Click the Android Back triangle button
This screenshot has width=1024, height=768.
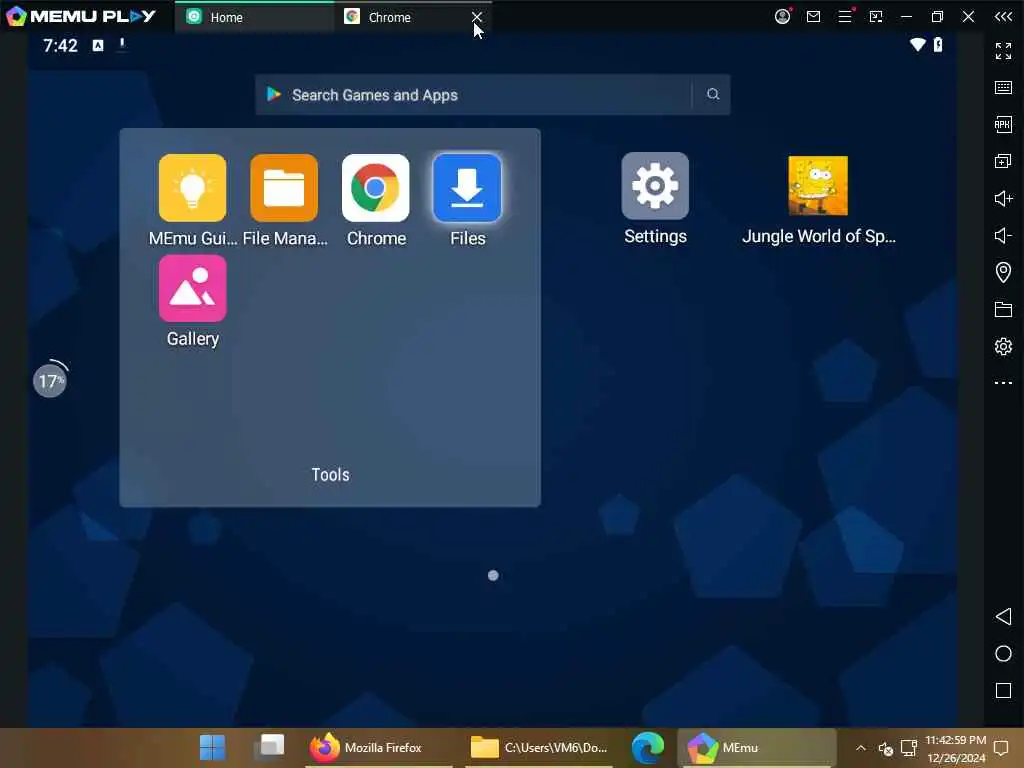[1003, 616]
